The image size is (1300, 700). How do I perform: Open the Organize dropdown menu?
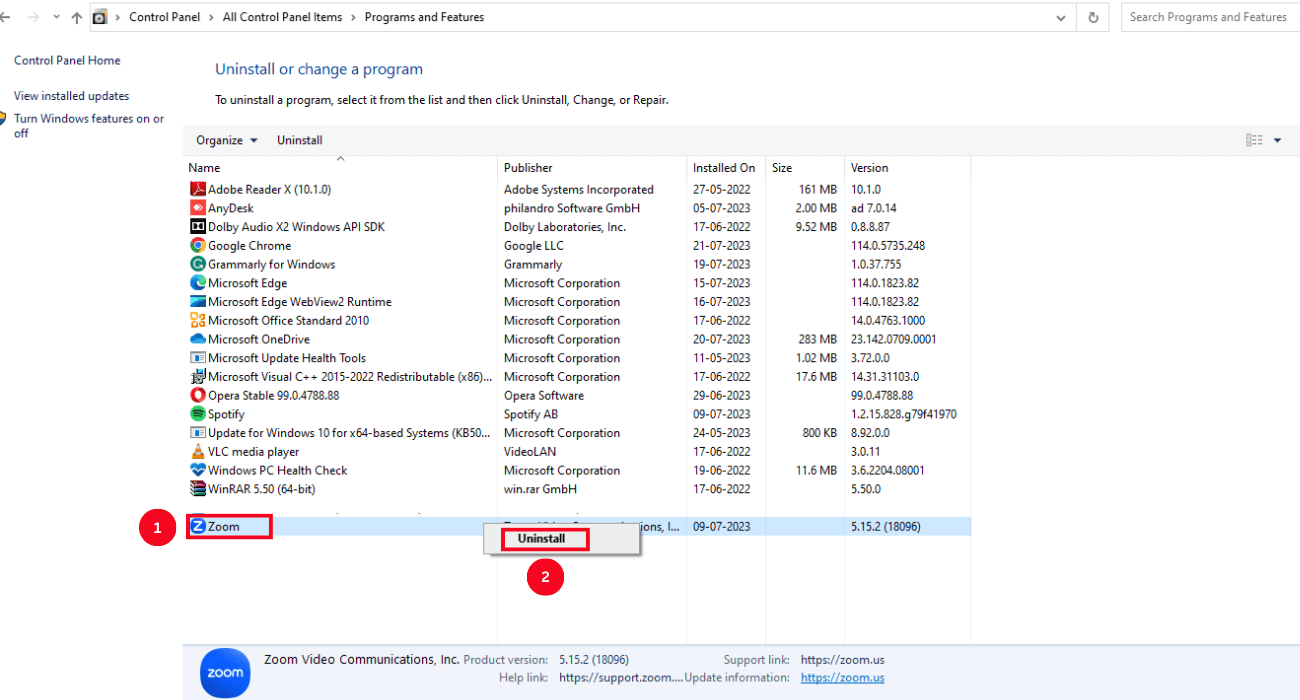pyautogui.click(x=227, y=140)
